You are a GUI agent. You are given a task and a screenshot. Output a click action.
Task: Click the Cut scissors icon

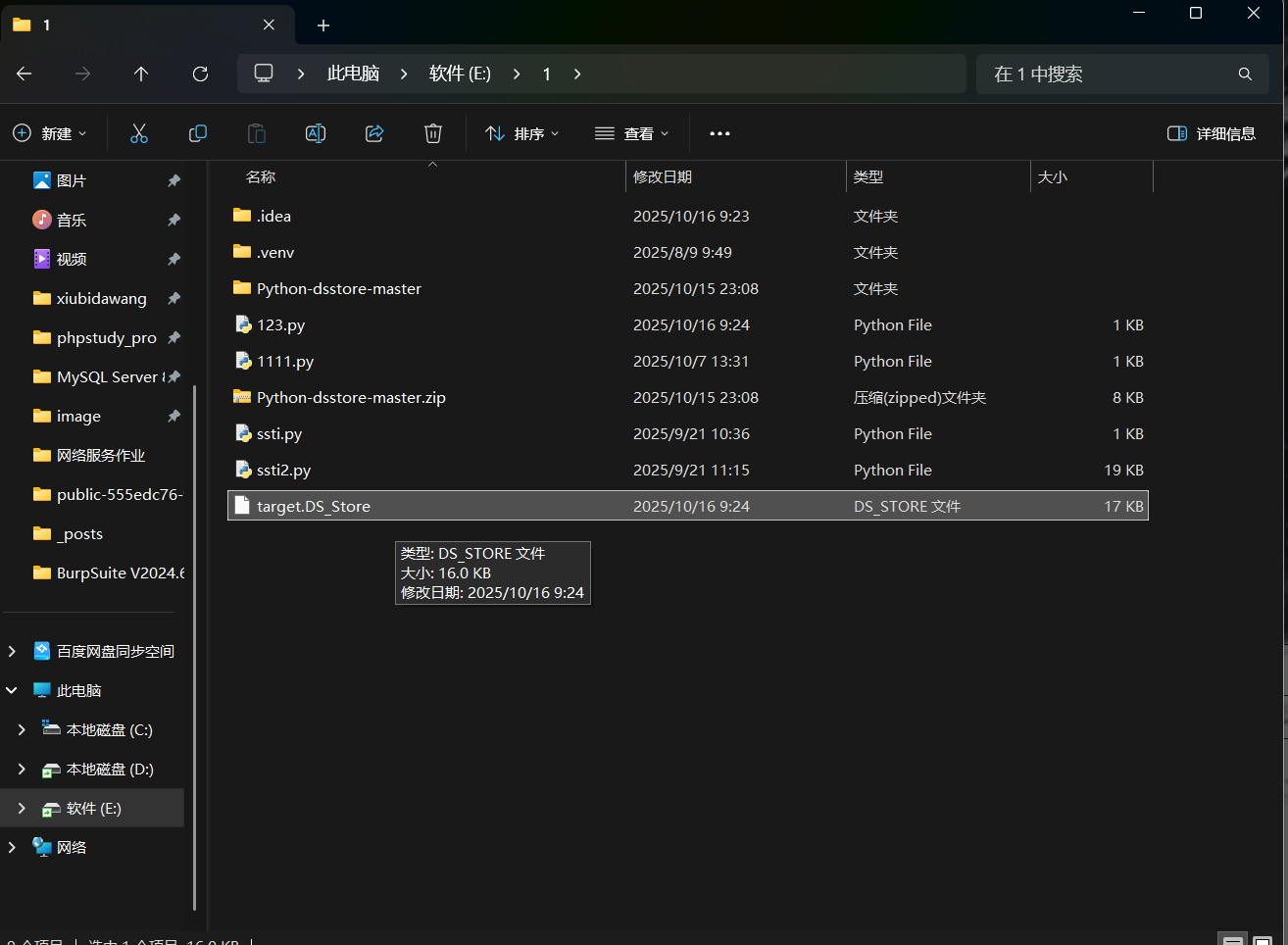(139, 133)
